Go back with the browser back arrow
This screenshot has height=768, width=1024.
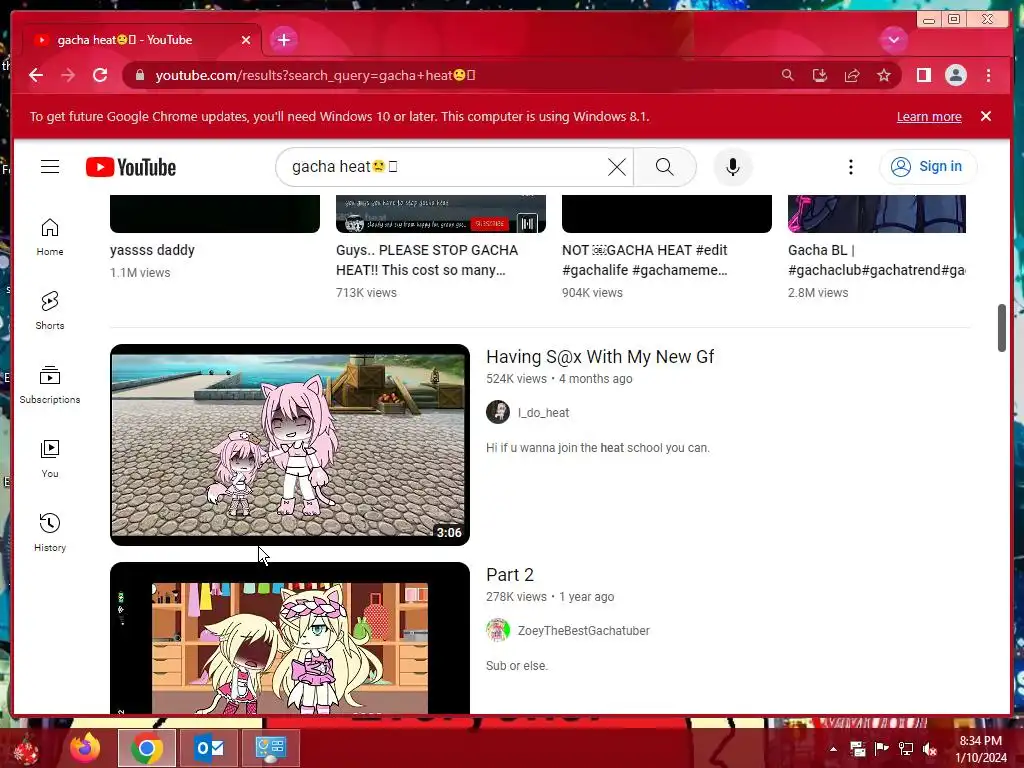36,75
